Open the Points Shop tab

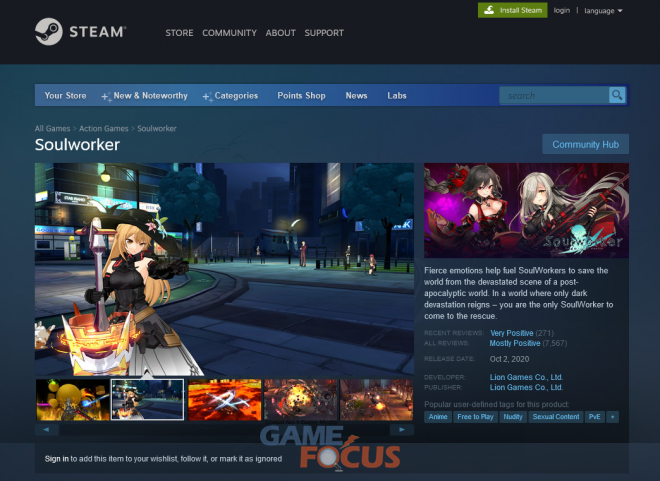[x=301, y=96]
